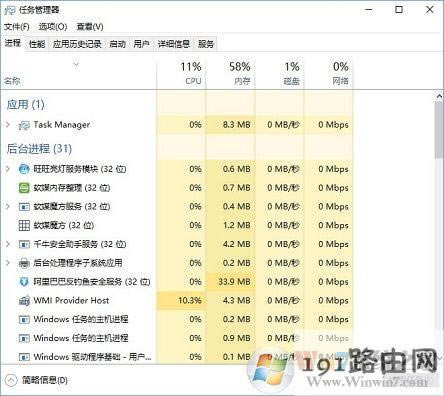Screen dimensions: 444x396
Task: Click the Task Manager process row icon
Action: [x=24, y=125]
